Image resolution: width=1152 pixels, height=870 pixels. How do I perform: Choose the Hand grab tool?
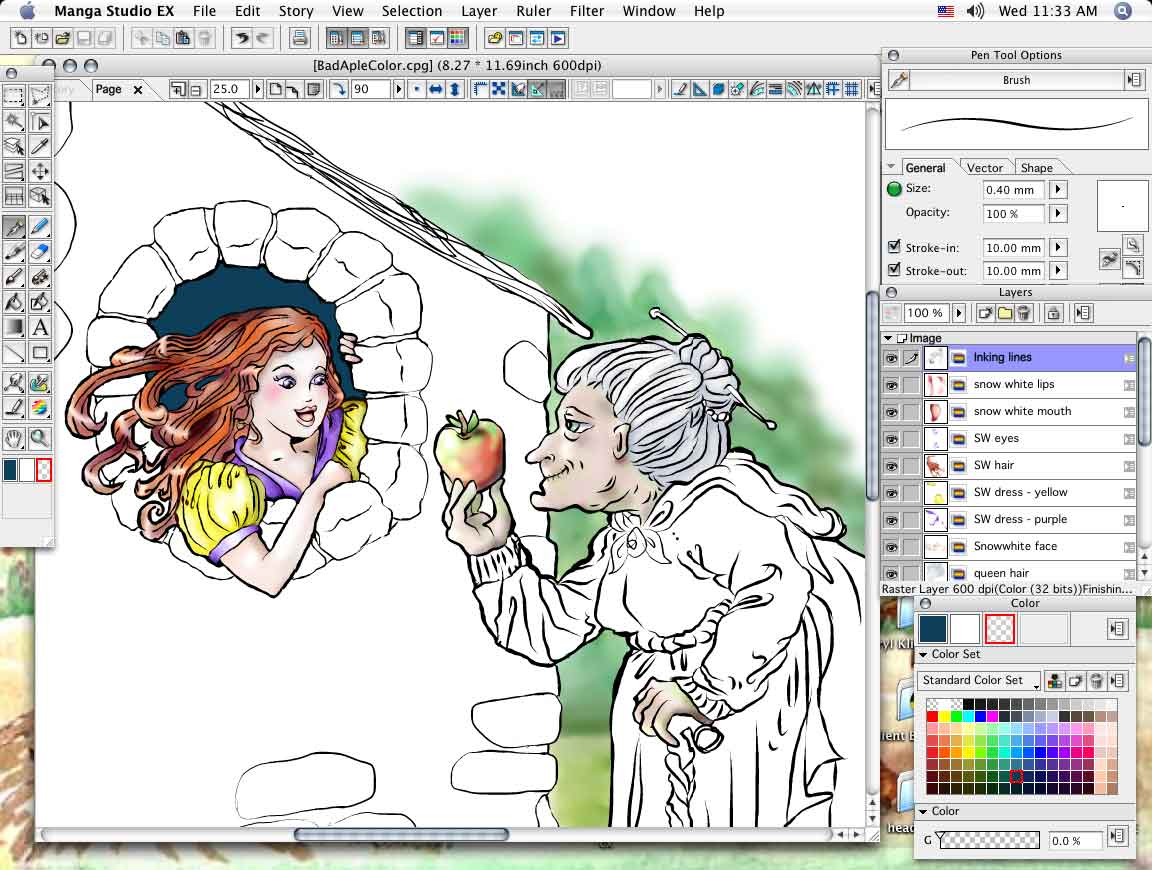pos(14,439)
